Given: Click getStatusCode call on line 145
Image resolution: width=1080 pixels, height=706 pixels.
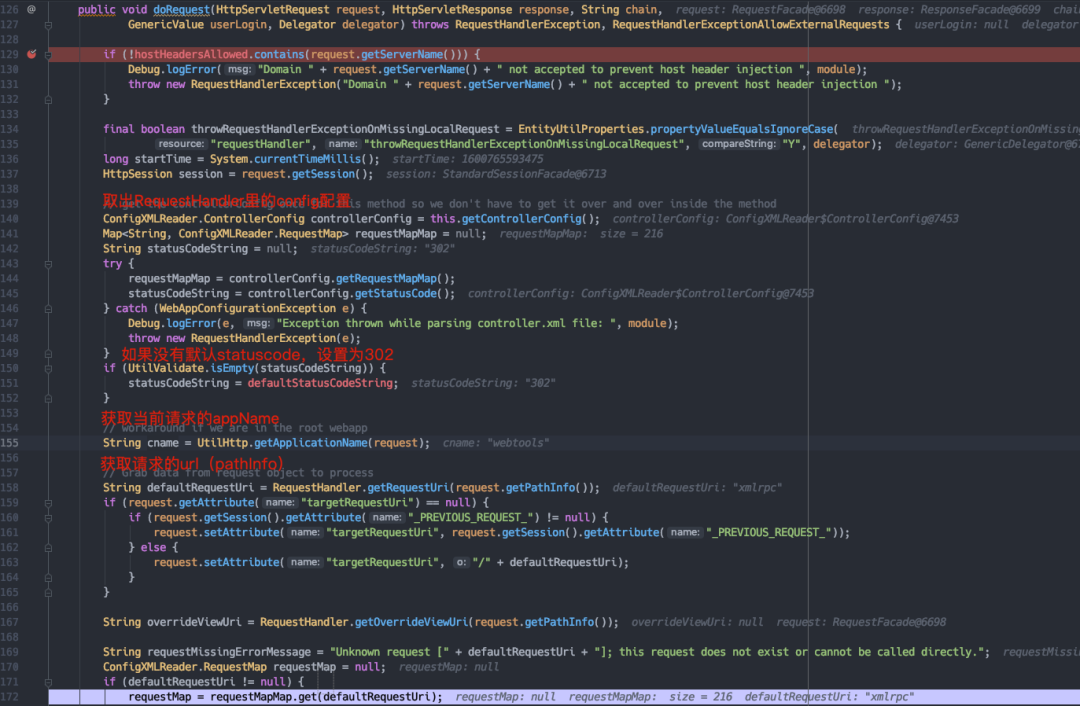Looking at the screenshot, I should coord(395,294).
